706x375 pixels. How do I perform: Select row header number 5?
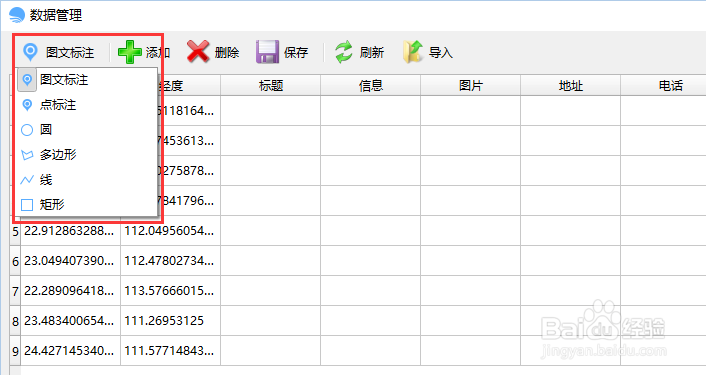(15, 231)
